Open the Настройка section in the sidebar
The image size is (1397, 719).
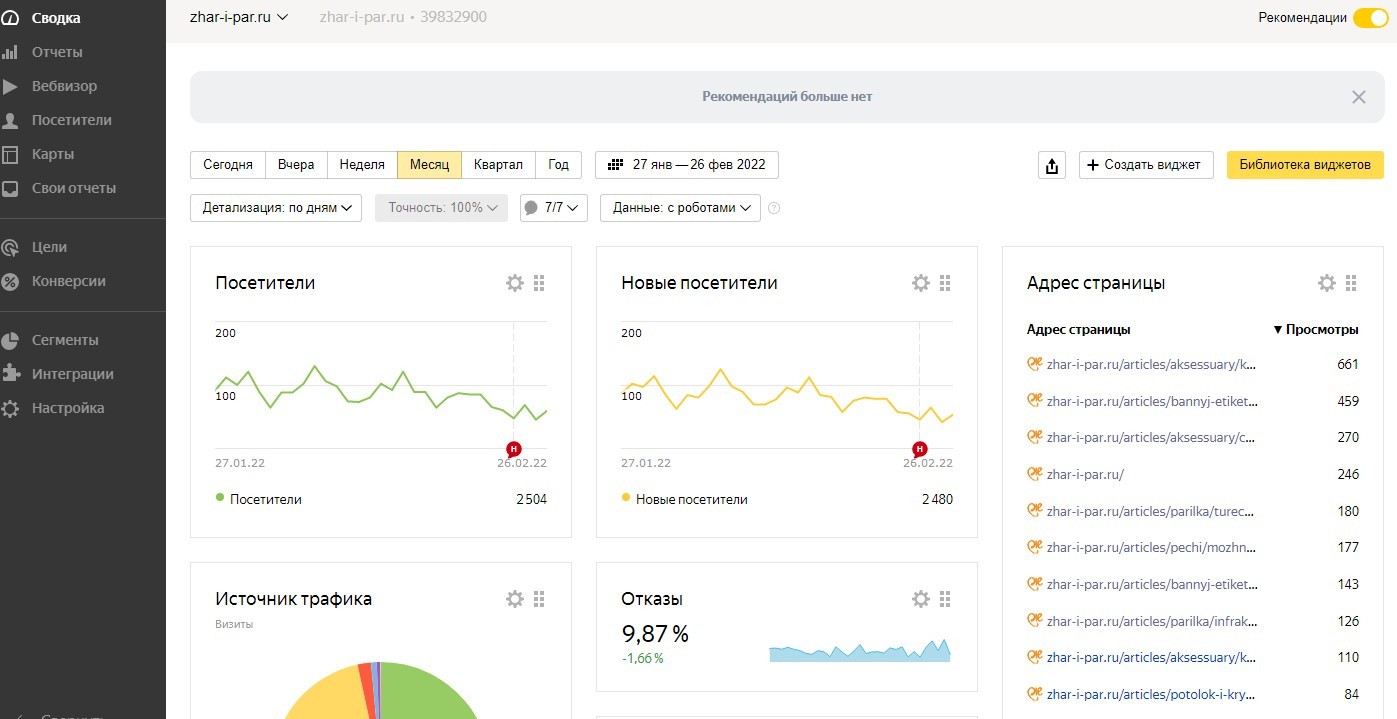pyautogui.click(x=67, y=408)
